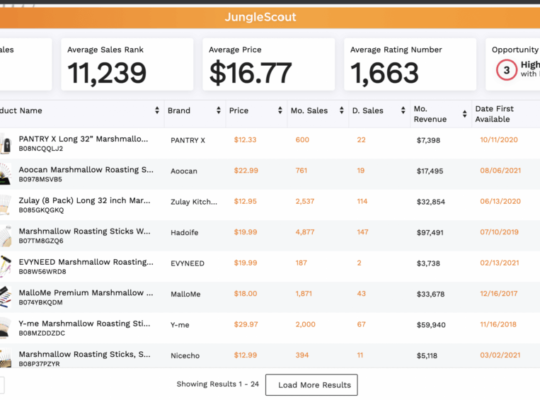Open PANTRY X Long 32" Marshmallow product

pos(83,139)
